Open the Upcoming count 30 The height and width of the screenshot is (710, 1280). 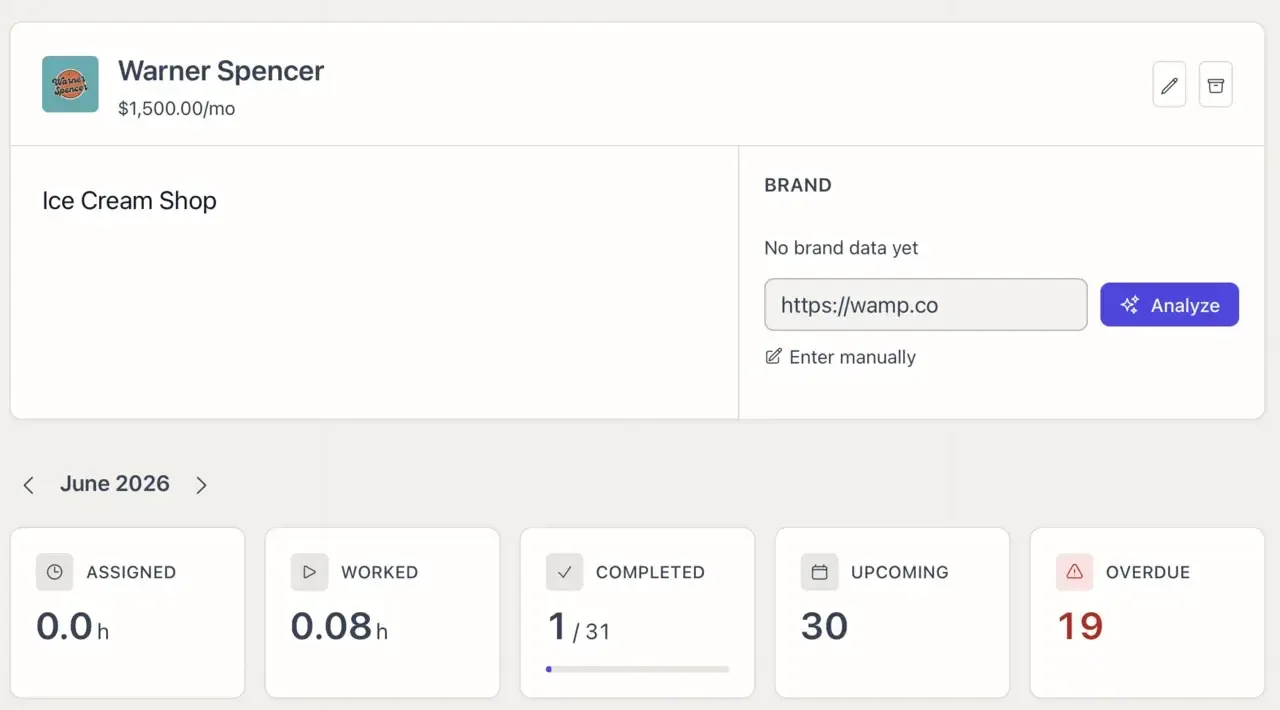[825, 627]
